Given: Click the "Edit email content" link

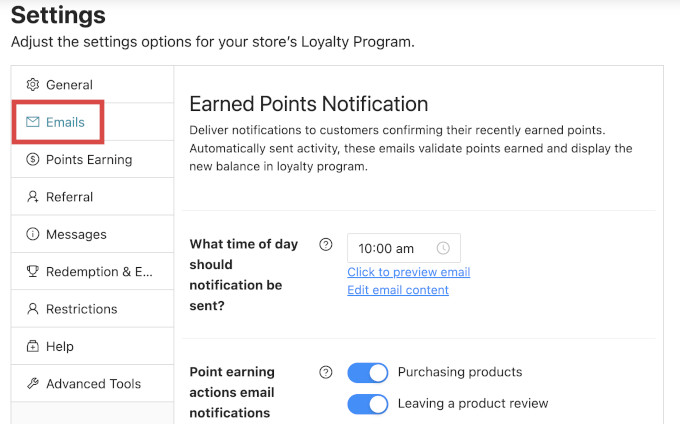Looking at the screenshot, I should (x=398, y=290).
